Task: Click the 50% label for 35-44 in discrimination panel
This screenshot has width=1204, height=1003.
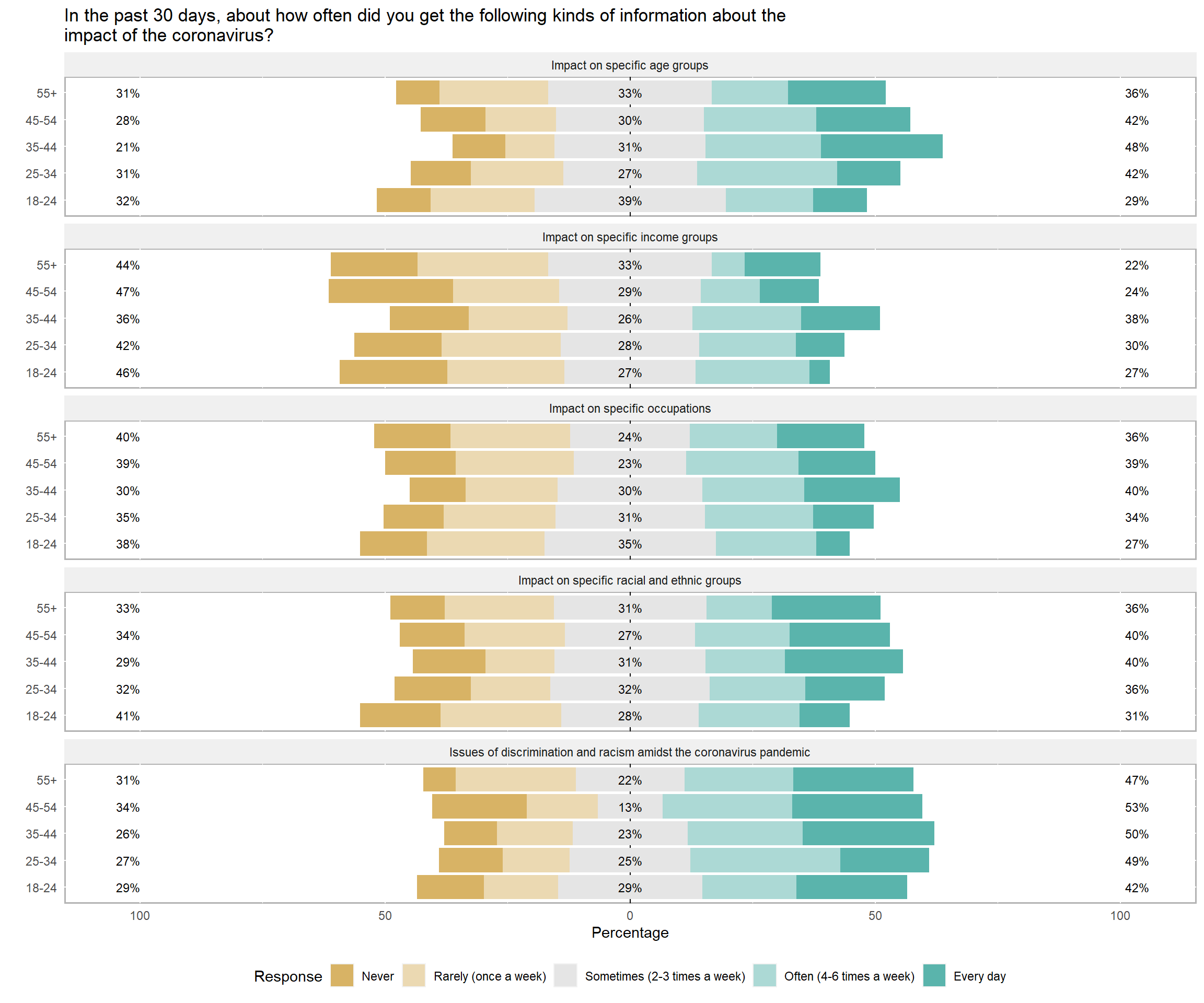Action: 1137,834
